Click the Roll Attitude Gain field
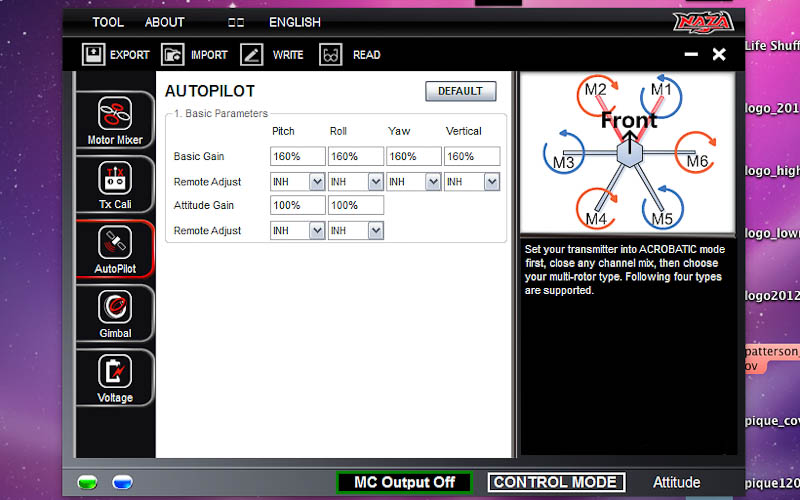The width and height of the screenshot is (800, 500). [x=355, y=205]
